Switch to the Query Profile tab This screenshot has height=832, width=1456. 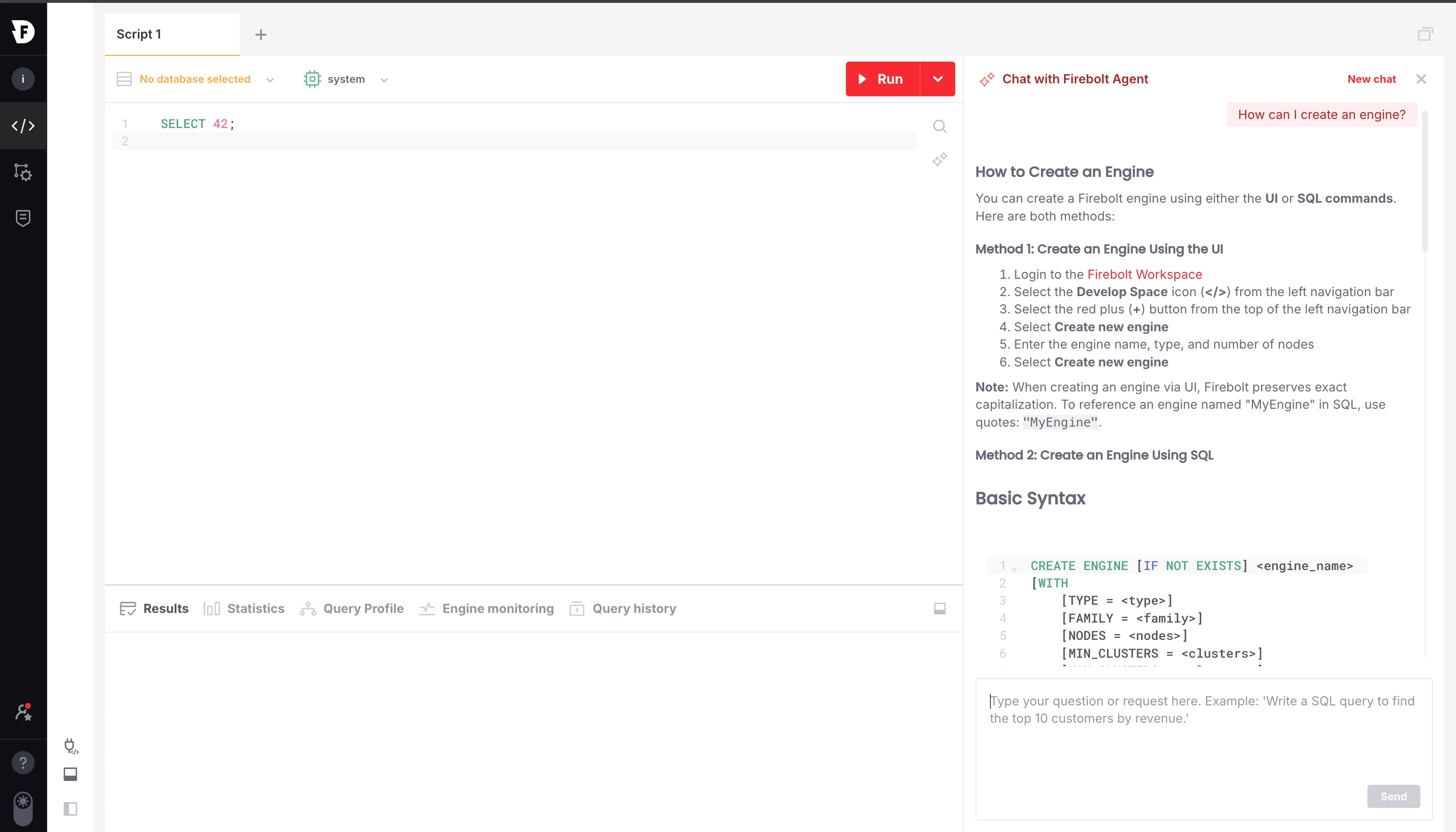[352, 609]
